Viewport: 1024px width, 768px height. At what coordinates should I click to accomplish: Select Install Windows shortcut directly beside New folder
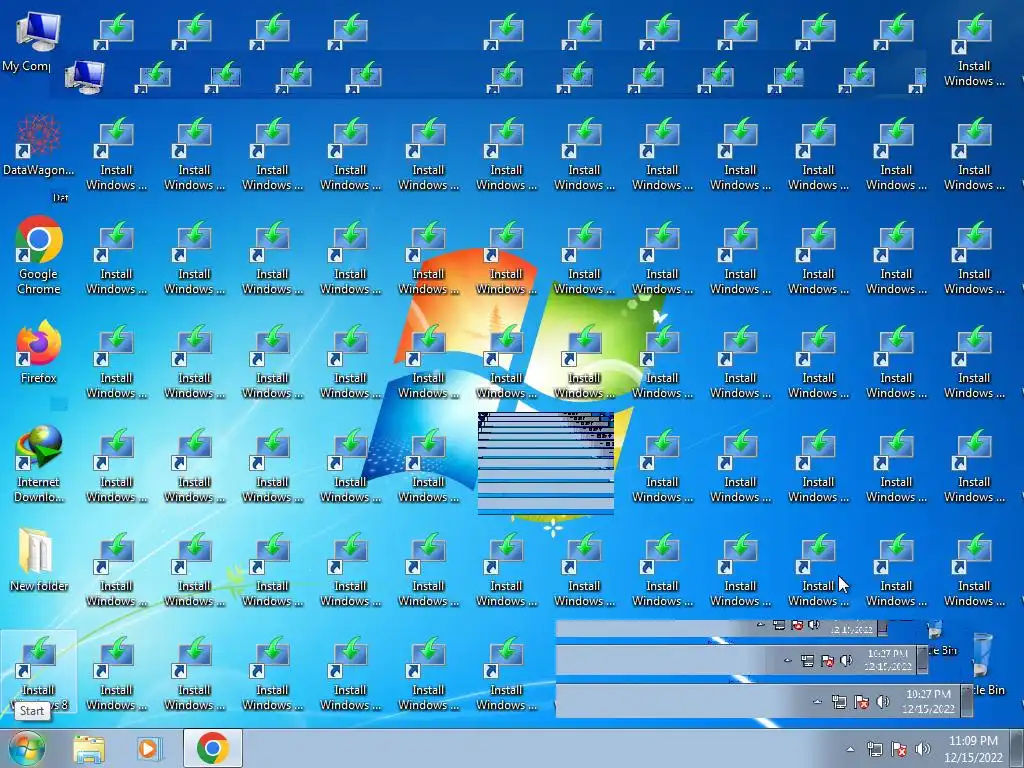[x=116, y=571]
